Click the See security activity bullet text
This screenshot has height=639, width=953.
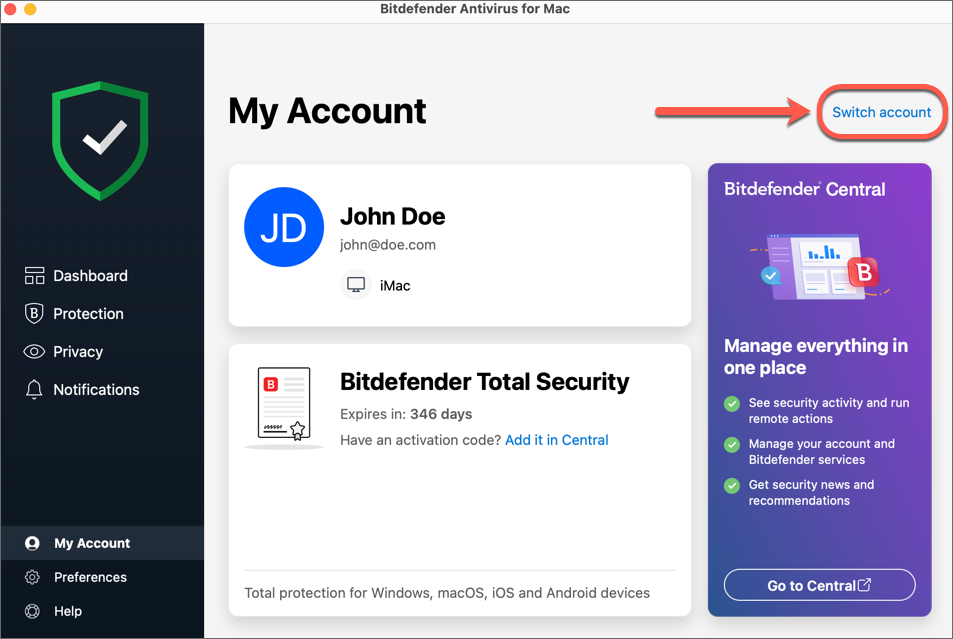[x=829, y=410]
